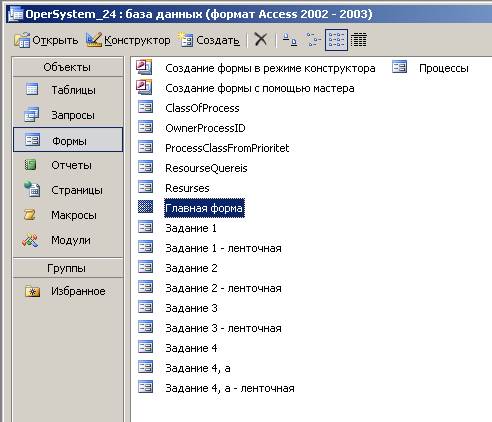The height and width of the screenshot is (422, 492).
Task: Select the Формы objects section
Action: coord(68,140)
